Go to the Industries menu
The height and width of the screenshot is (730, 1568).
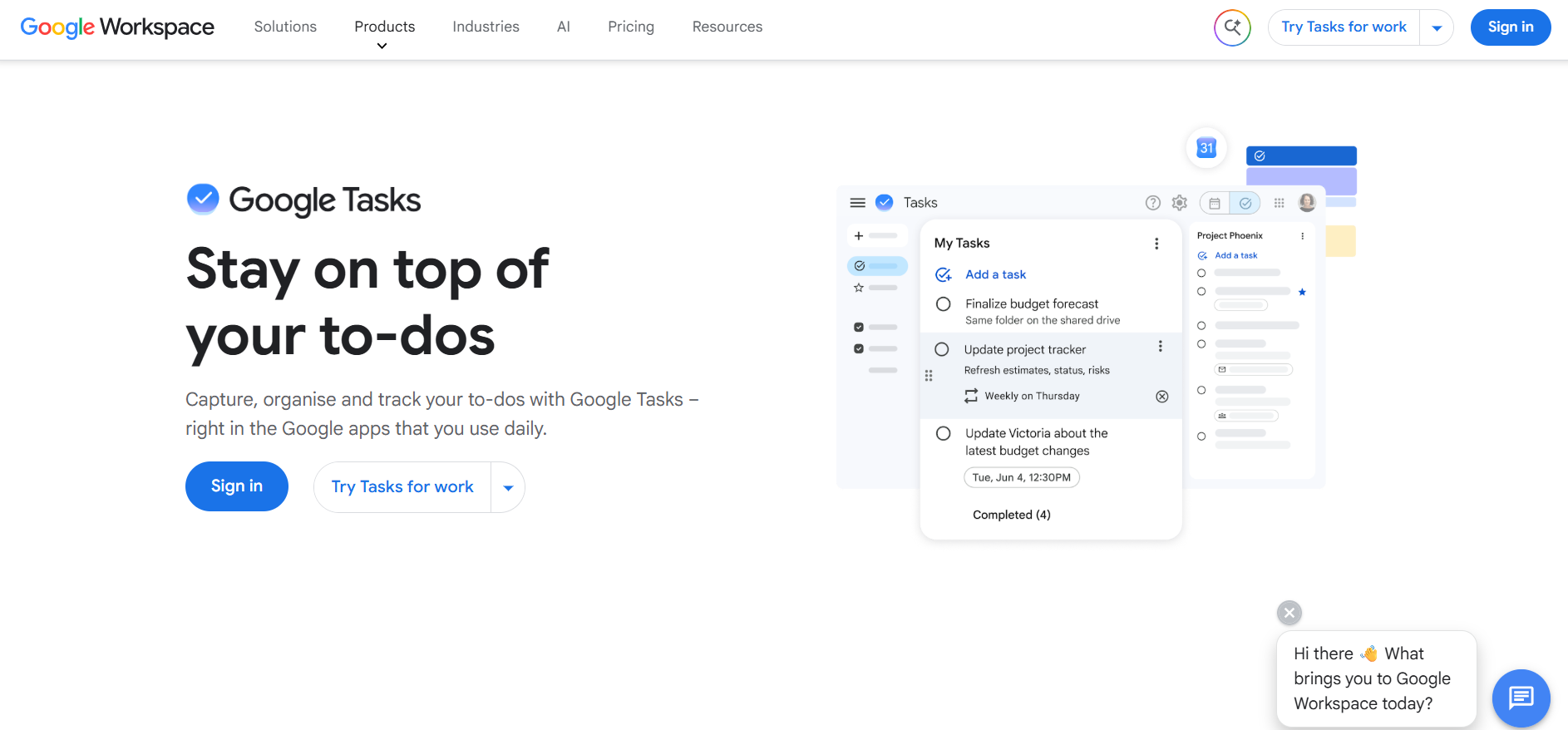(486, 27)
